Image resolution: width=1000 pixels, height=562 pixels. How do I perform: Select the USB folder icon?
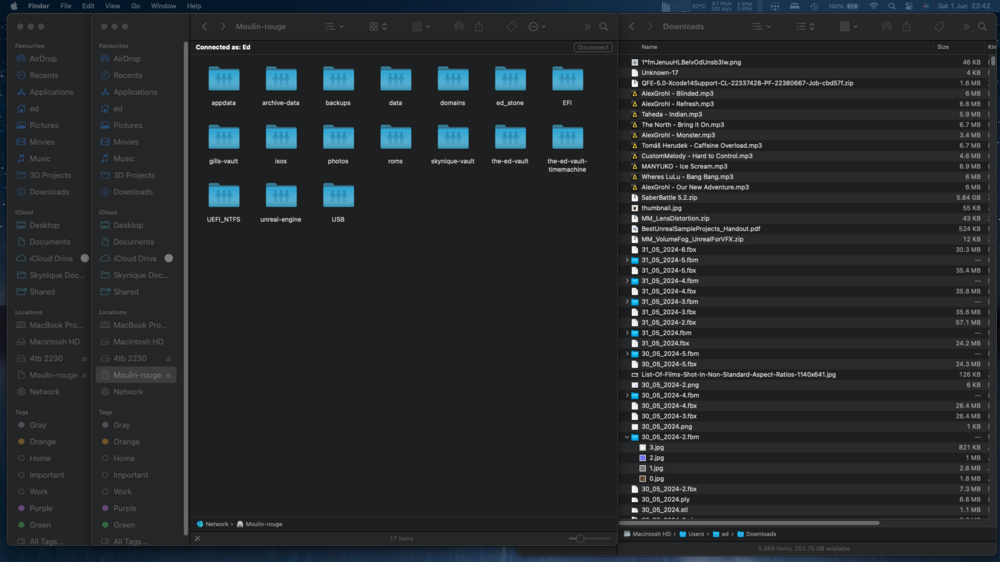click(338, 195)
